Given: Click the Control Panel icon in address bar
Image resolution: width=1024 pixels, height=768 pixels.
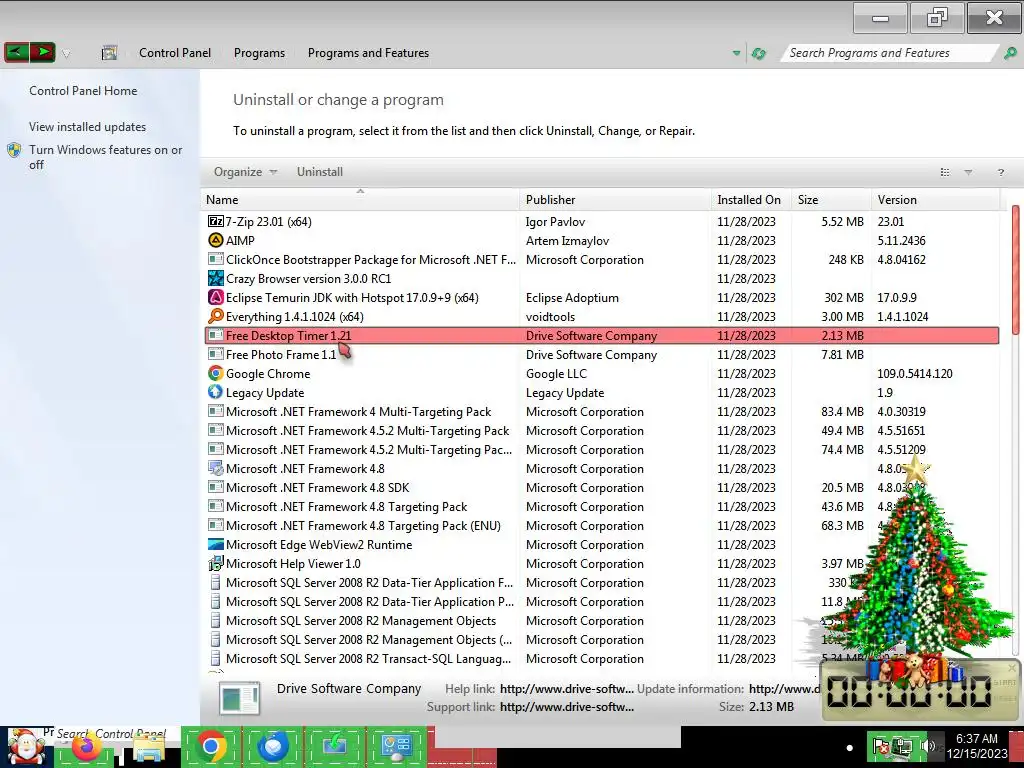Looking at the screenshot, I should pyautogui.click(x=109, y=53).
